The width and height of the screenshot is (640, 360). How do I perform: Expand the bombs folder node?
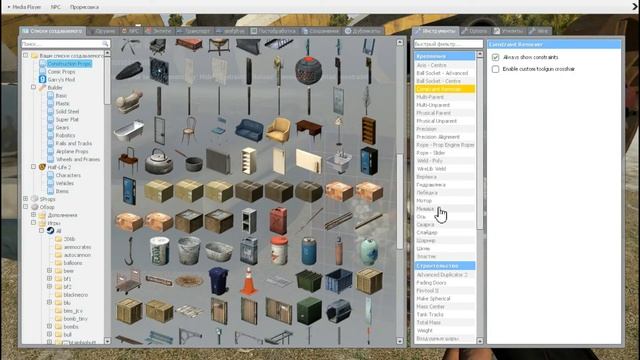point(49,327)
